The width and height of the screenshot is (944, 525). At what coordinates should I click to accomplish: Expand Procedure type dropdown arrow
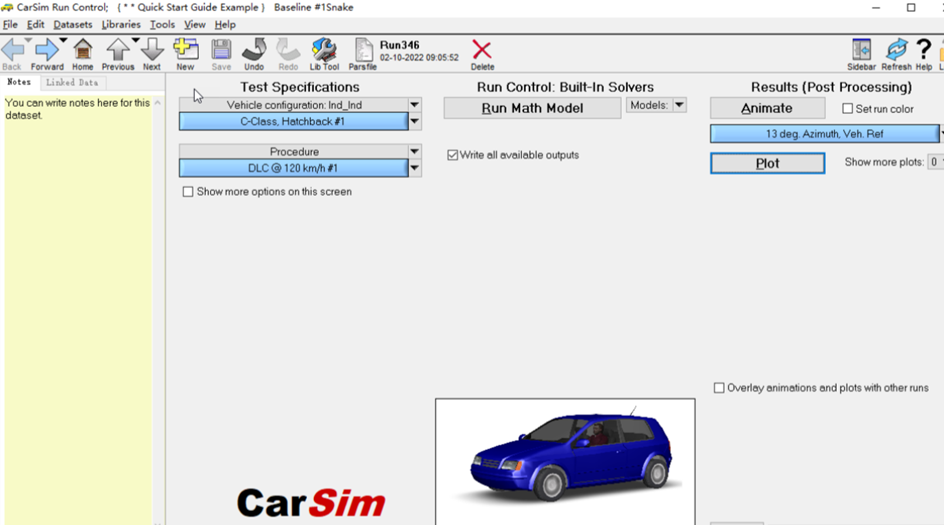click(x=415, y=151)
